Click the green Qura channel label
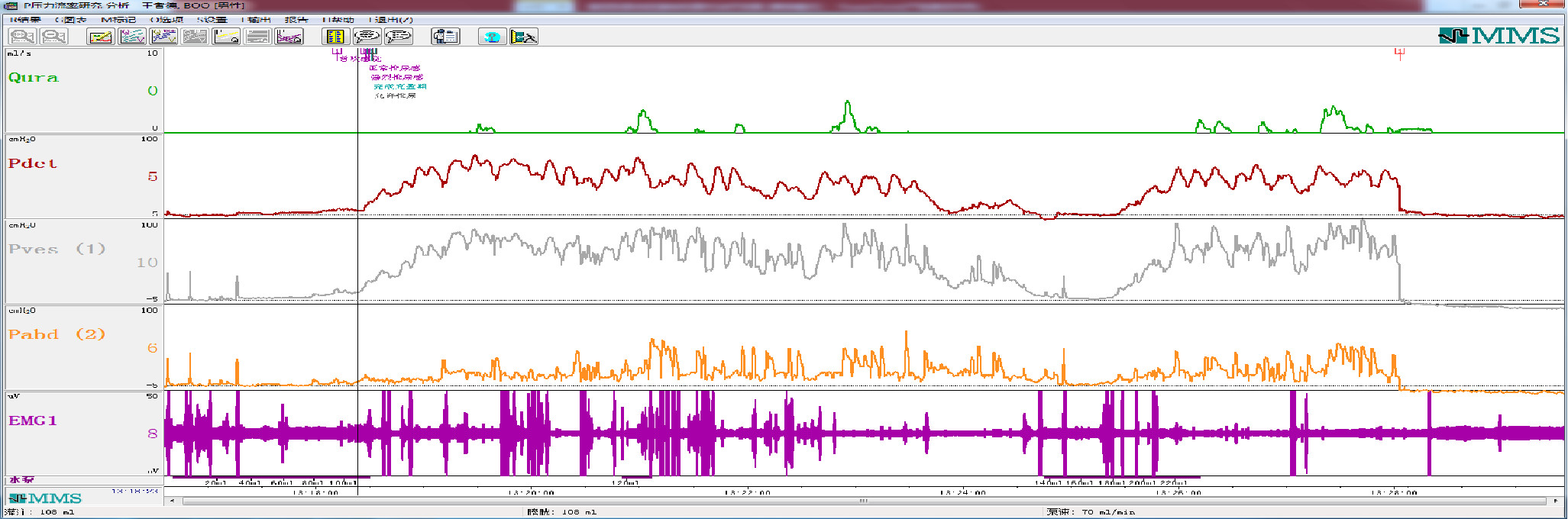 [x=33, y=78]
